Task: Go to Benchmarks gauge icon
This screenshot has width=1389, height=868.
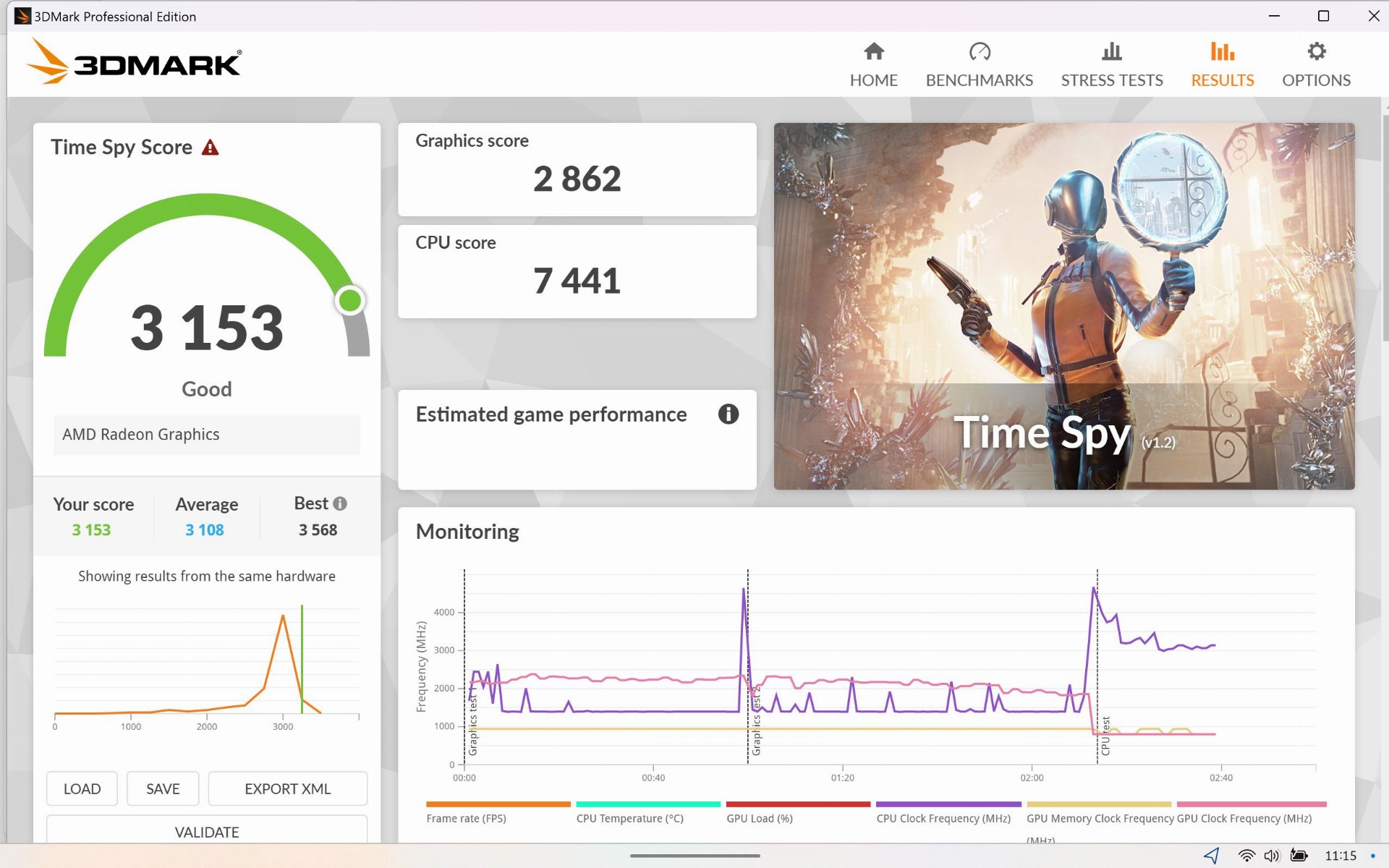Action: [979, 52]
